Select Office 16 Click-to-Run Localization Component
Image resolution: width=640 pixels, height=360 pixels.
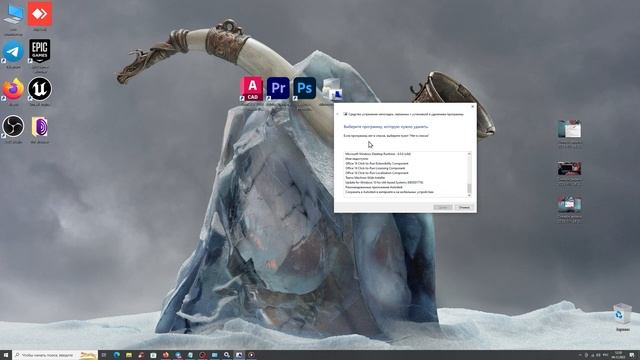(377, 173)
